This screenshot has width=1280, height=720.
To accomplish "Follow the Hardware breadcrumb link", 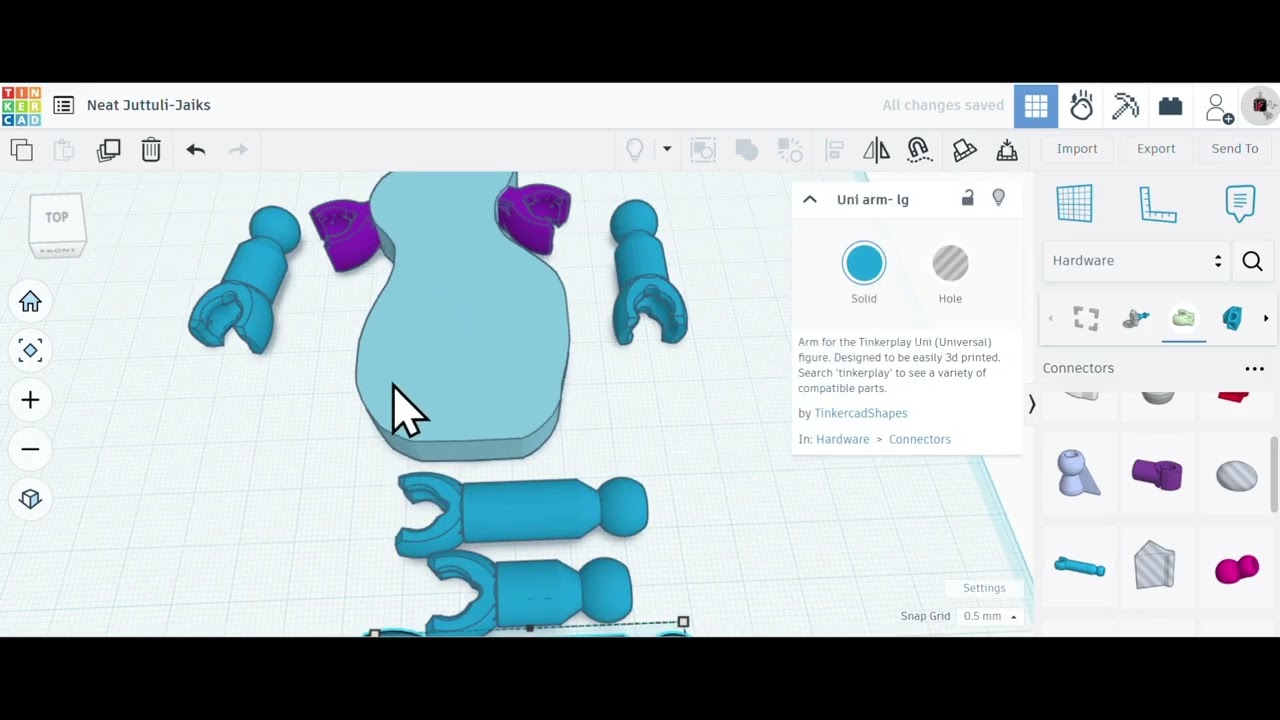I will tap(843, 439).
